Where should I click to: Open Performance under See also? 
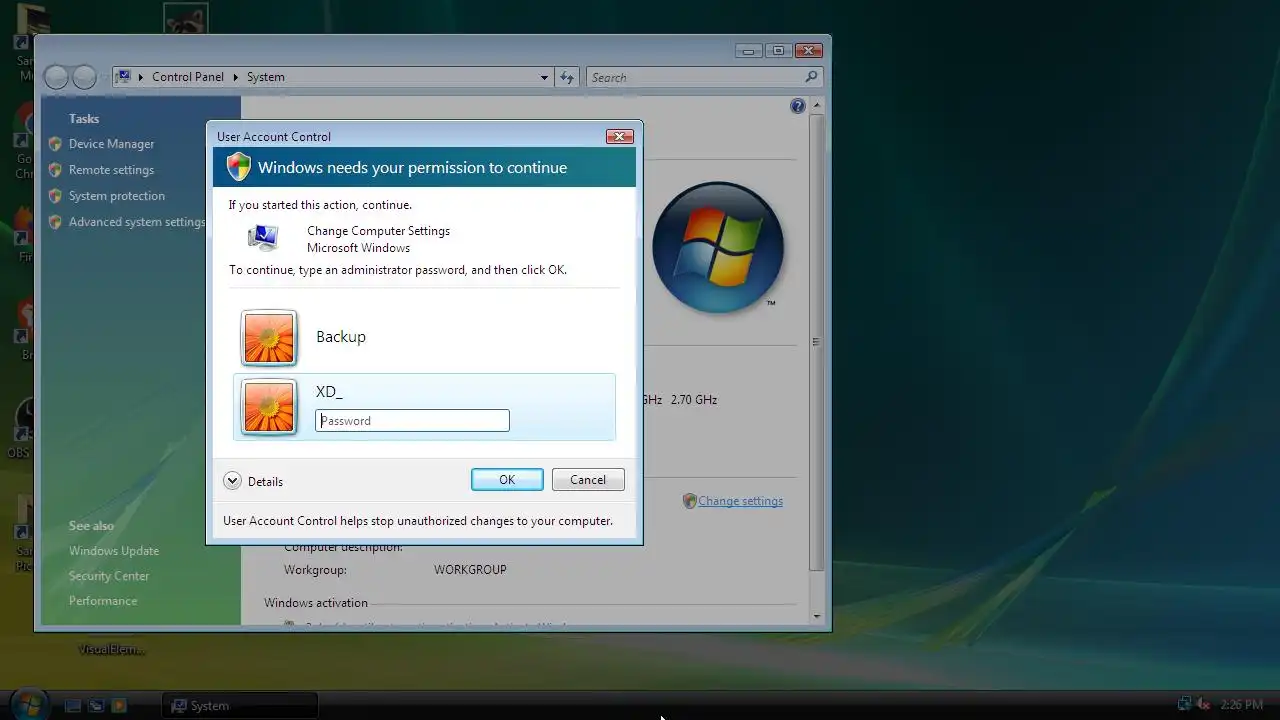pos(103,601)
